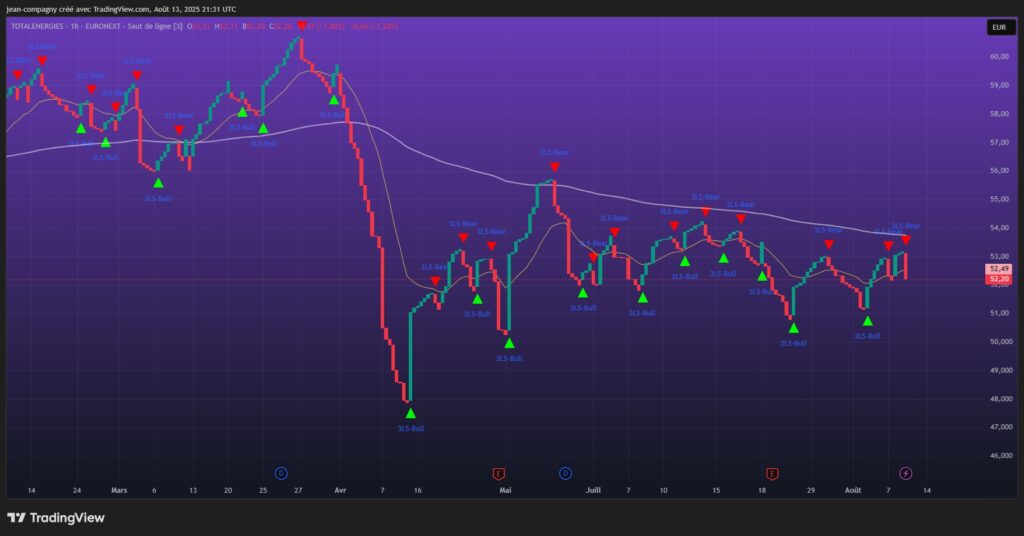Click the 60,00 level on price axis

pos(998,57)
